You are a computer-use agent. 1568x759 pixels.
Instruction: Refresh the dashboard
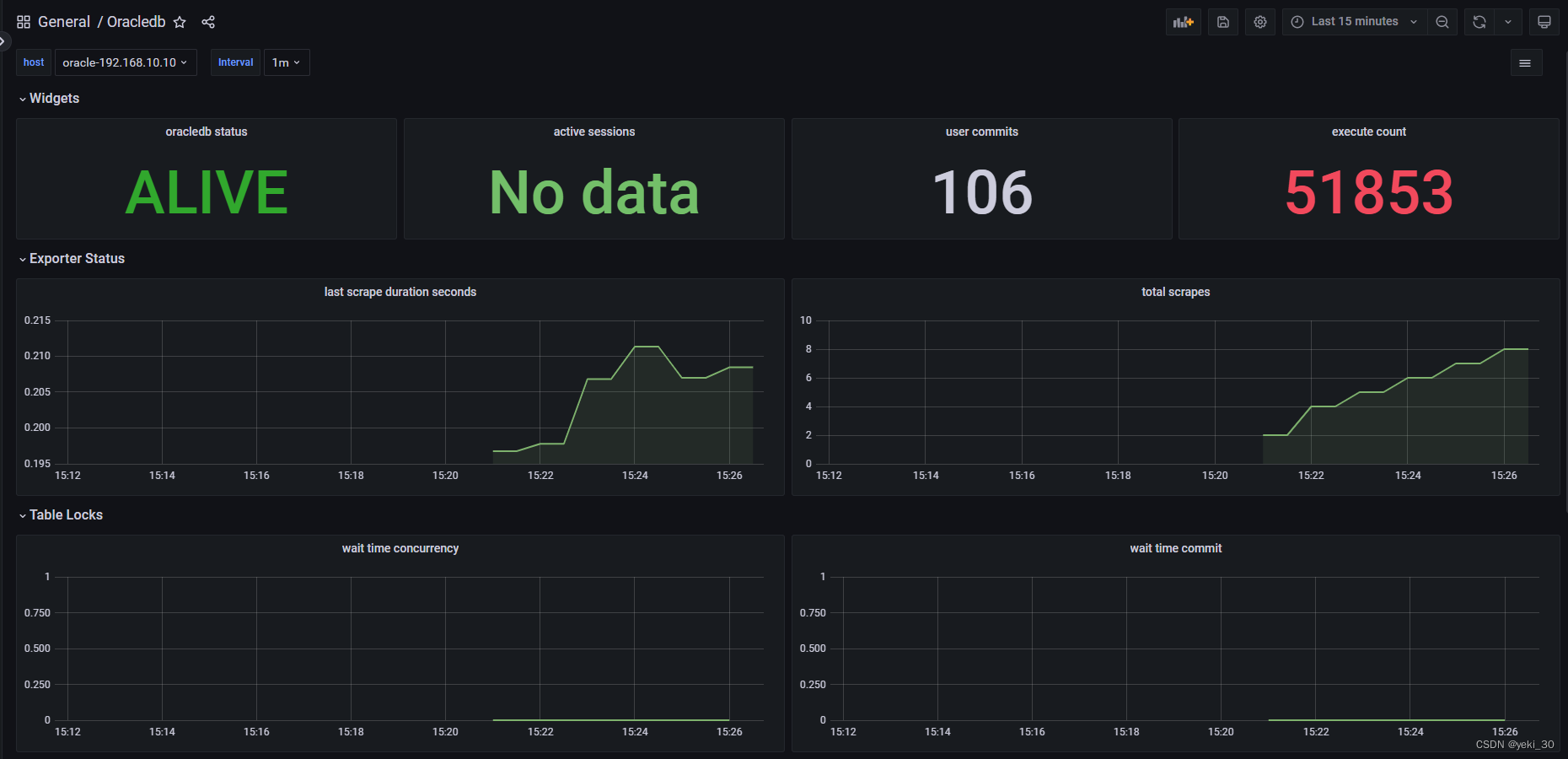1479,22
